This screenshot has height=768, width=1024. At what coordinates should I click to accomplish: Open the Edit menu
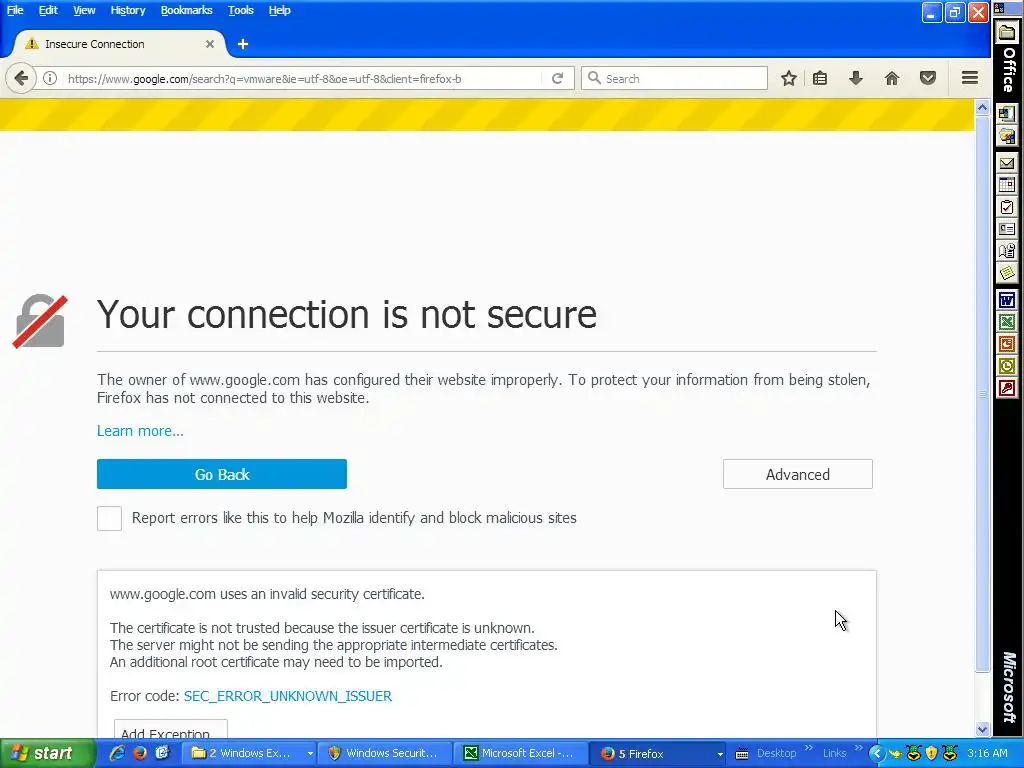click(x=48, y=10)
